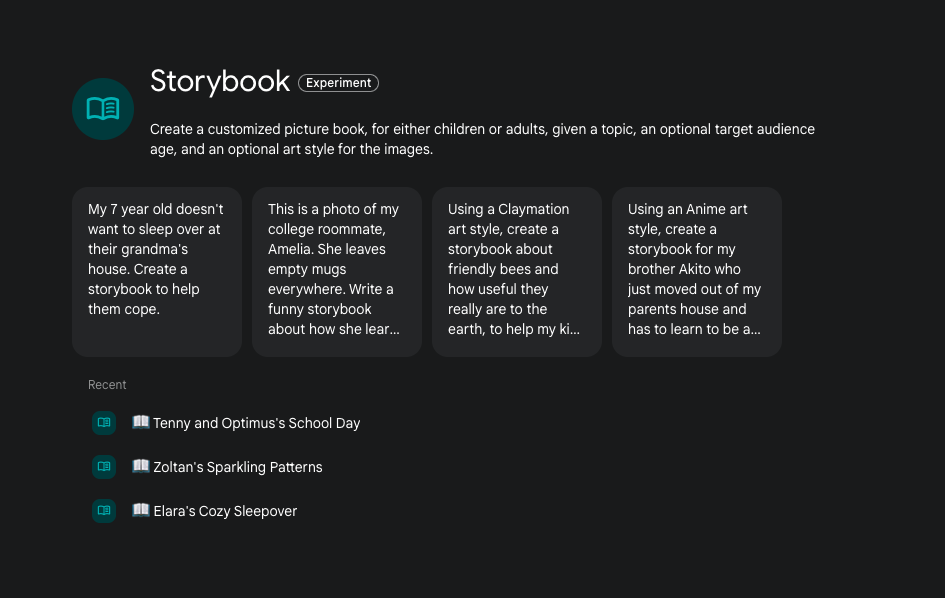This screenshot has width=945, height=598.
Task: Click the description line ending 'style for the images'
Action: [291, 149]
